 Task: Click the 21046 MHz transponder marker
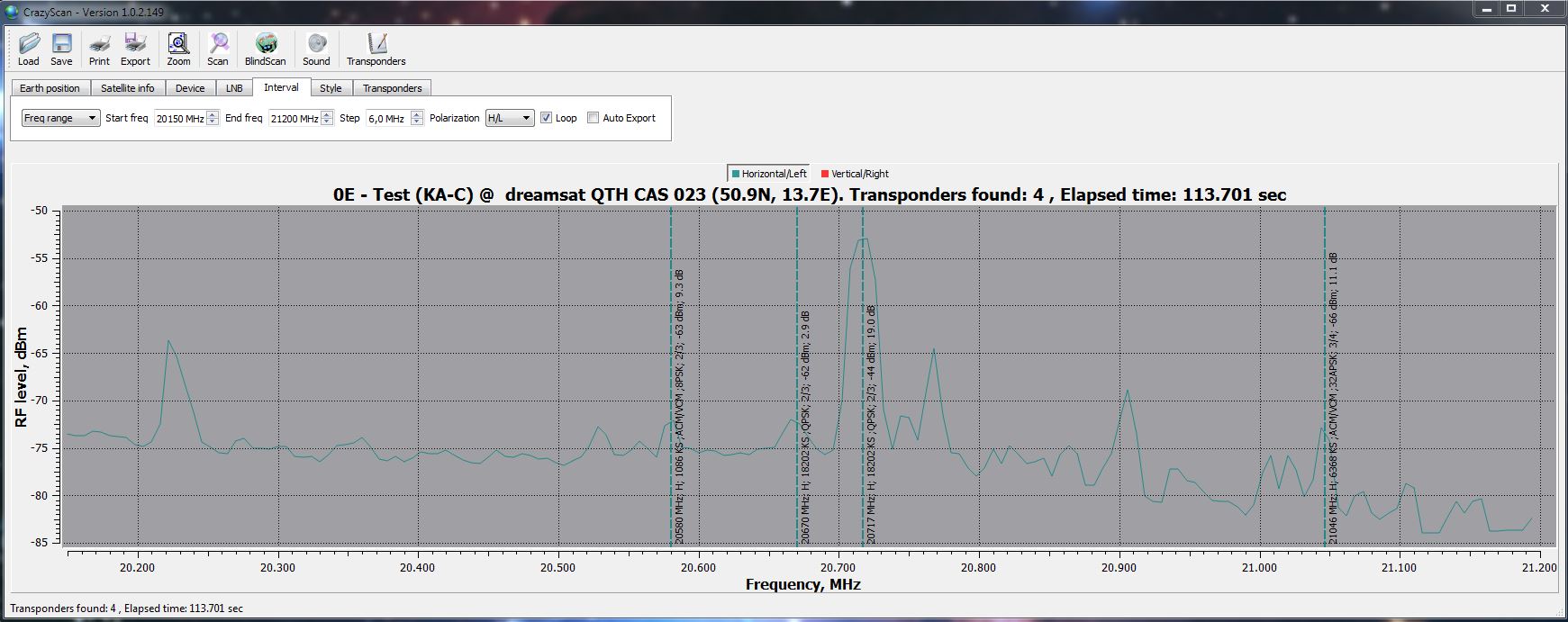1325,375
